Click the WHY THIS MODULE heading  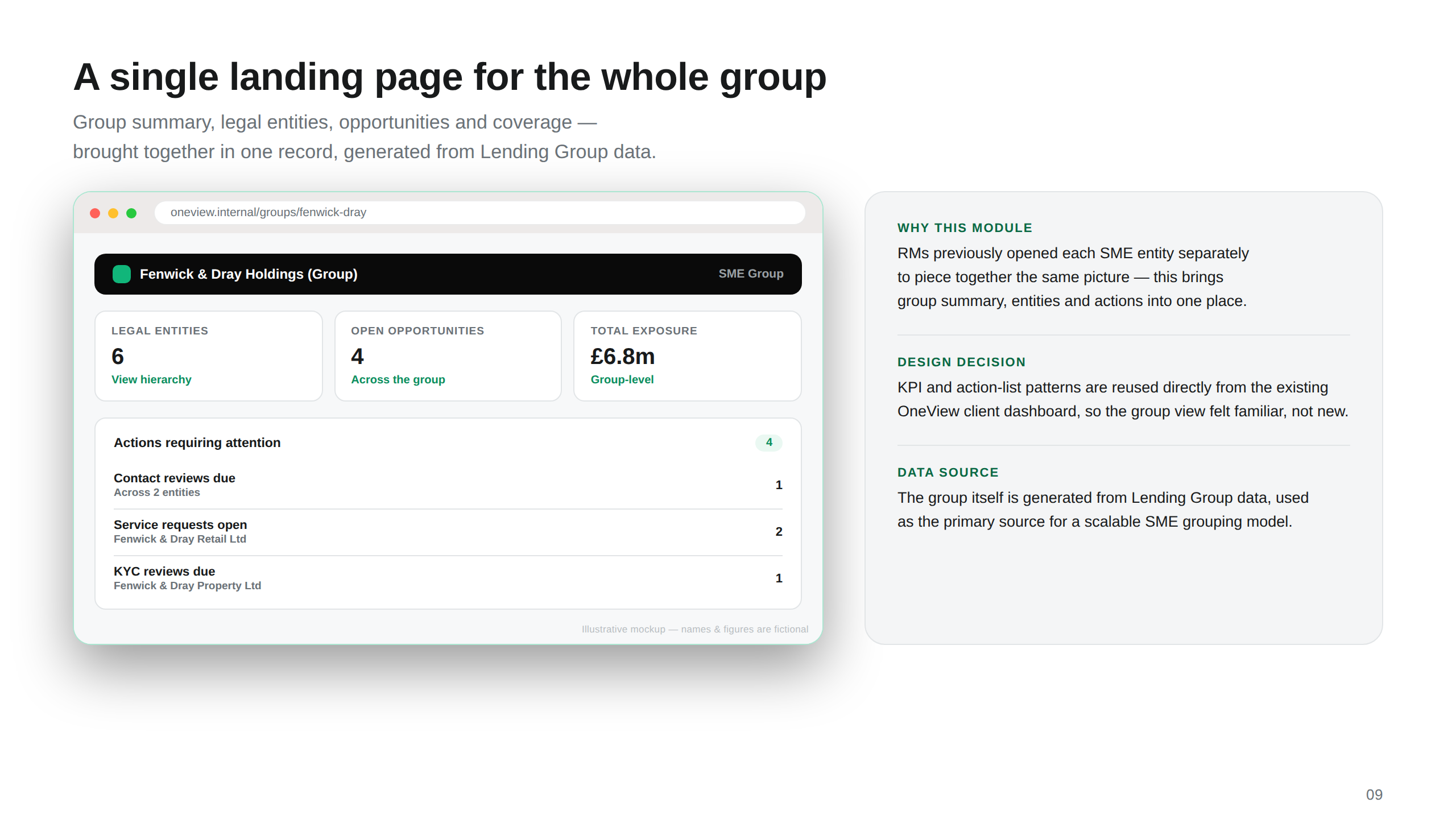pos(965,228)
